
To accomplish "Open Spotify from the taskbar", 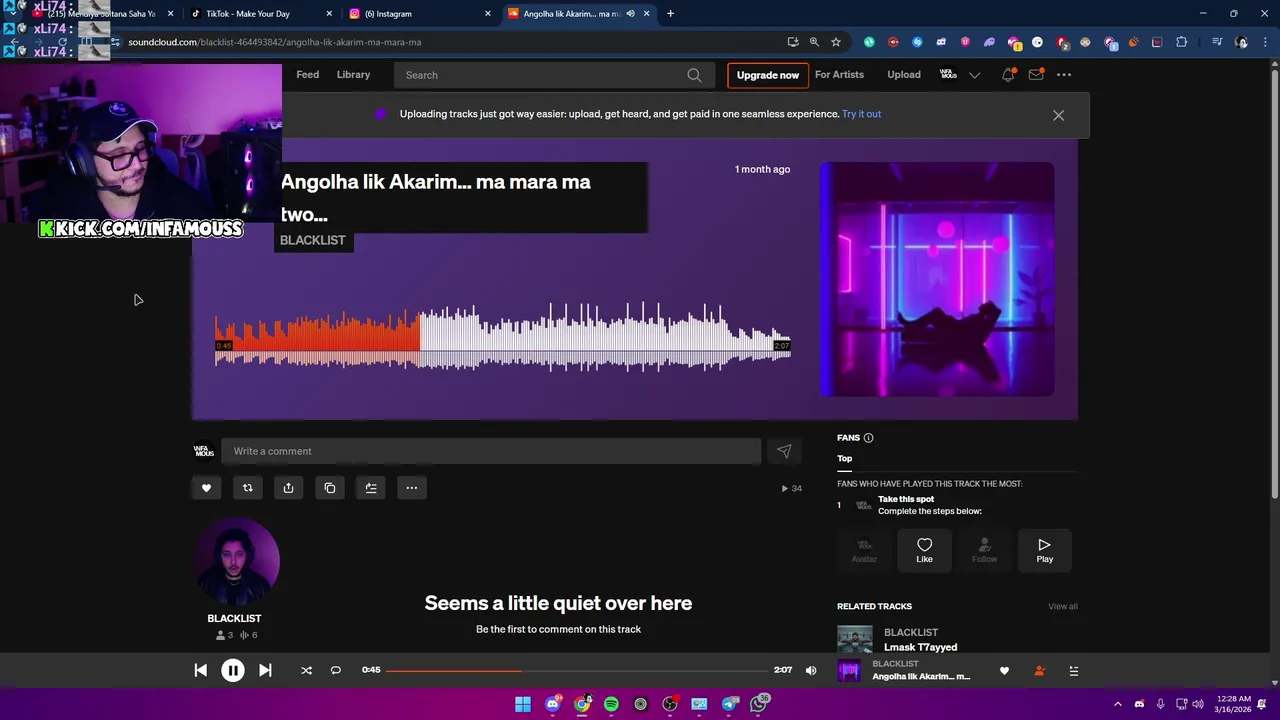I will pyautogui.click(x=611, y=704).
